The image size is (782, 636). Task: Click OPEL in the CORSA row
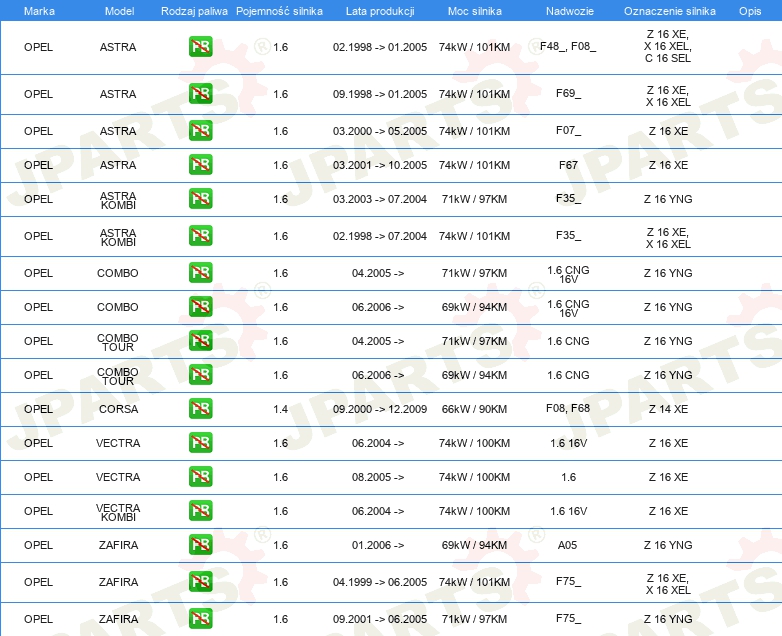(38, 409)
